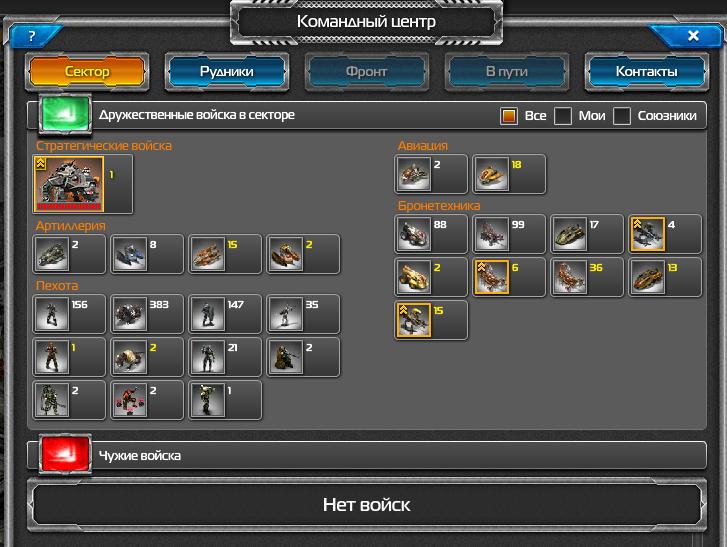Click the Авиация heading
Image resolution: width=727 pixels, height=547 pixels.
[423, 146]
